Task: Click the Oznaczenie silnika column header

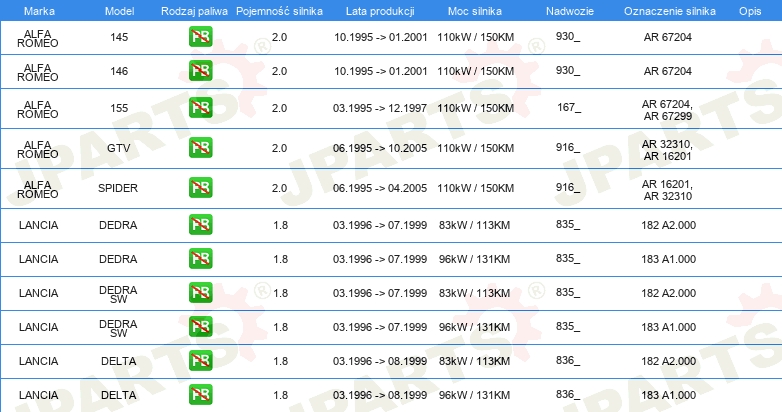Action: click(670, 11)
